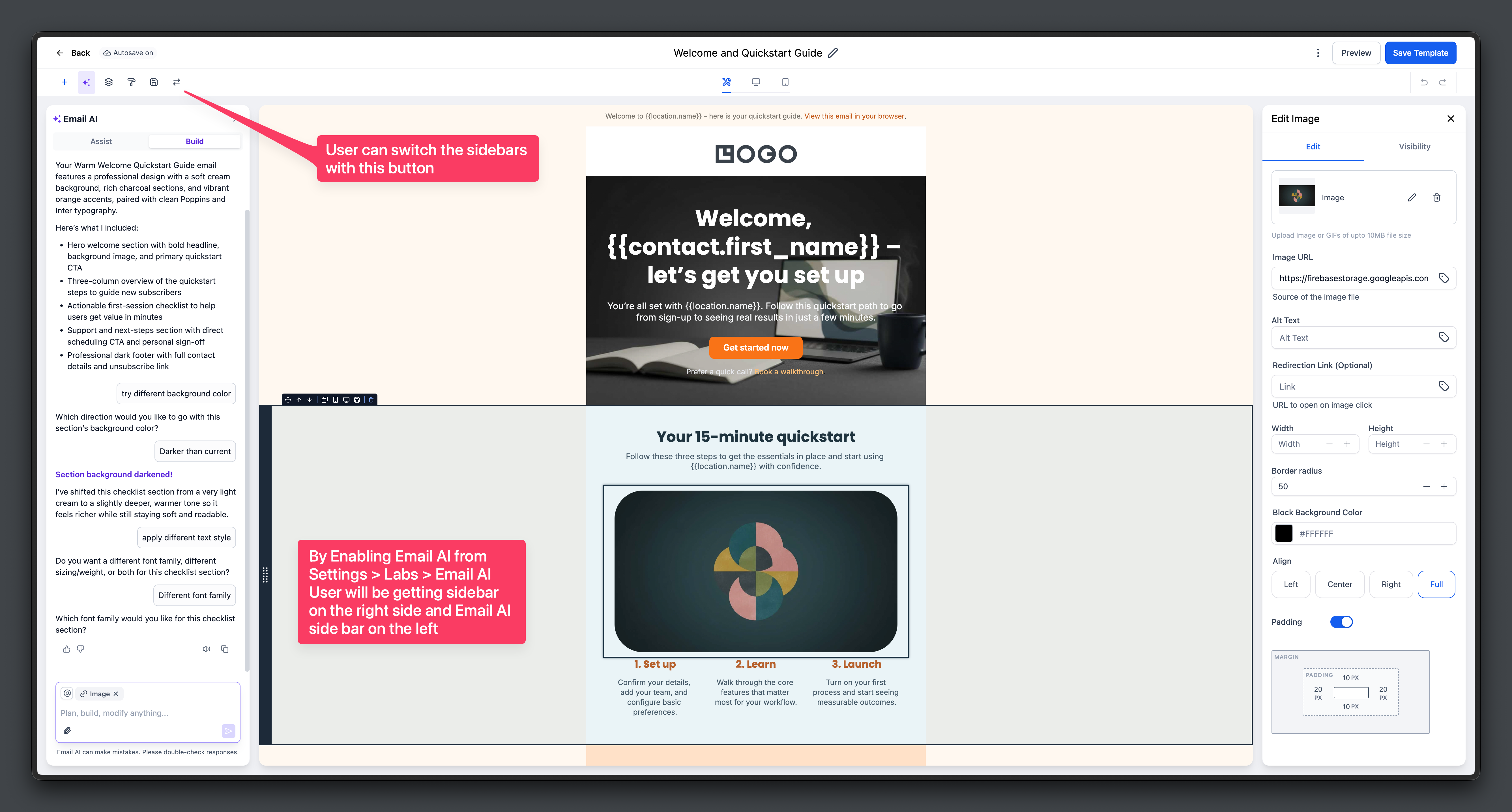
Task: Increase border radius with plus stepper
Action: pos(1444,486)
